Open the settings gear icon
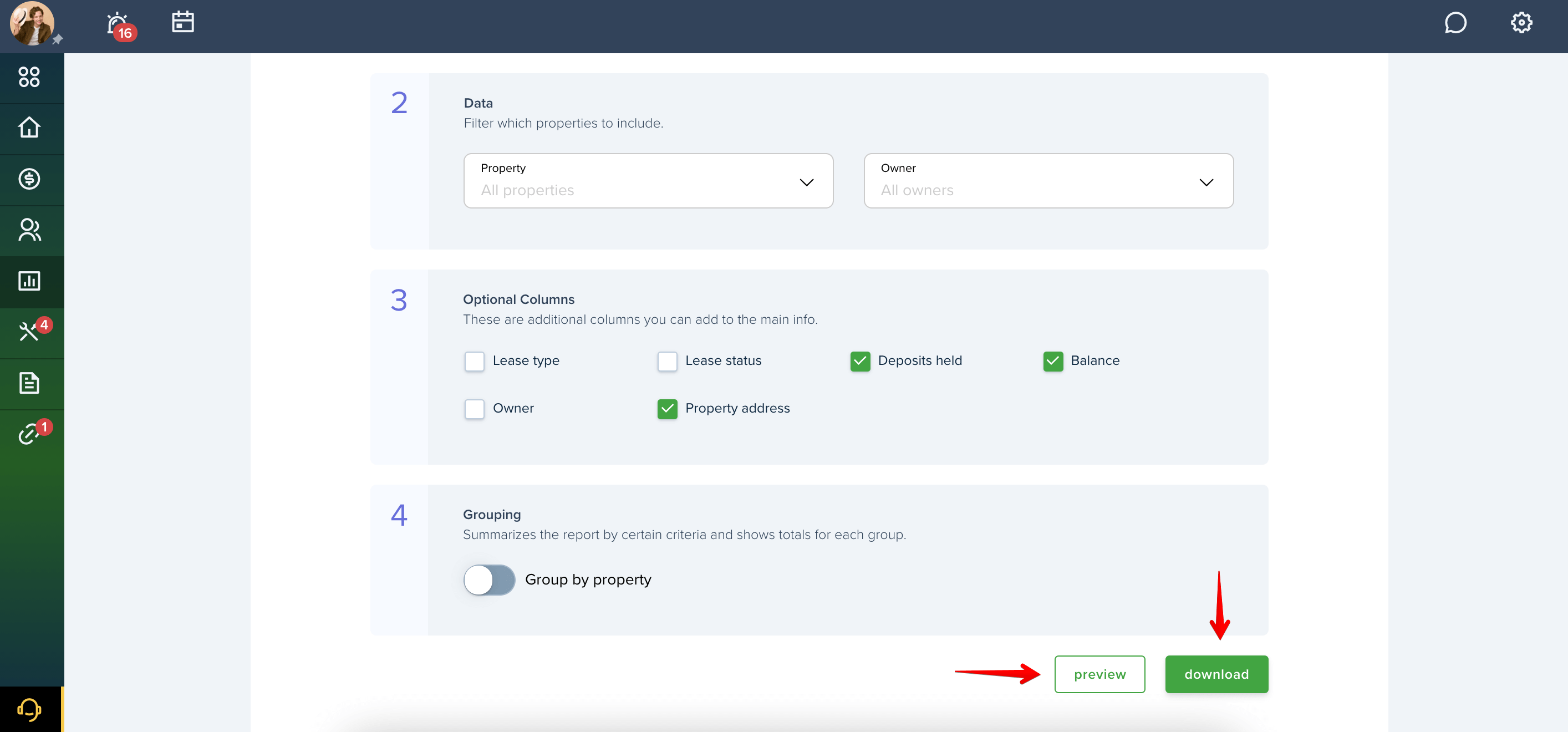 click(1521, 23)
